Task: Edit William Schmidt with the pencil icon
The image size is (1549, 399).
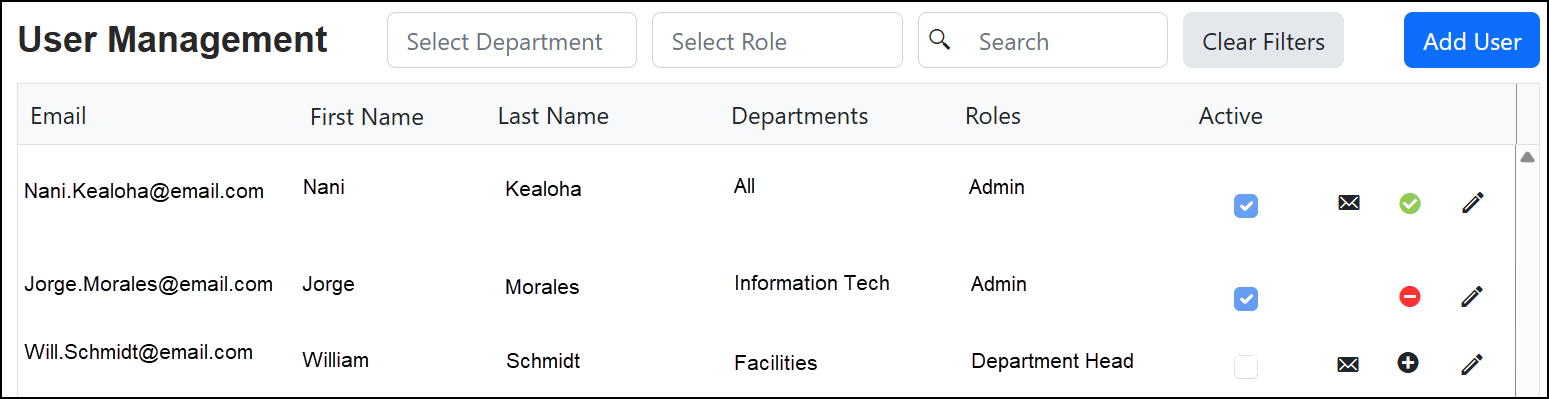Action: pos(1472,364)
